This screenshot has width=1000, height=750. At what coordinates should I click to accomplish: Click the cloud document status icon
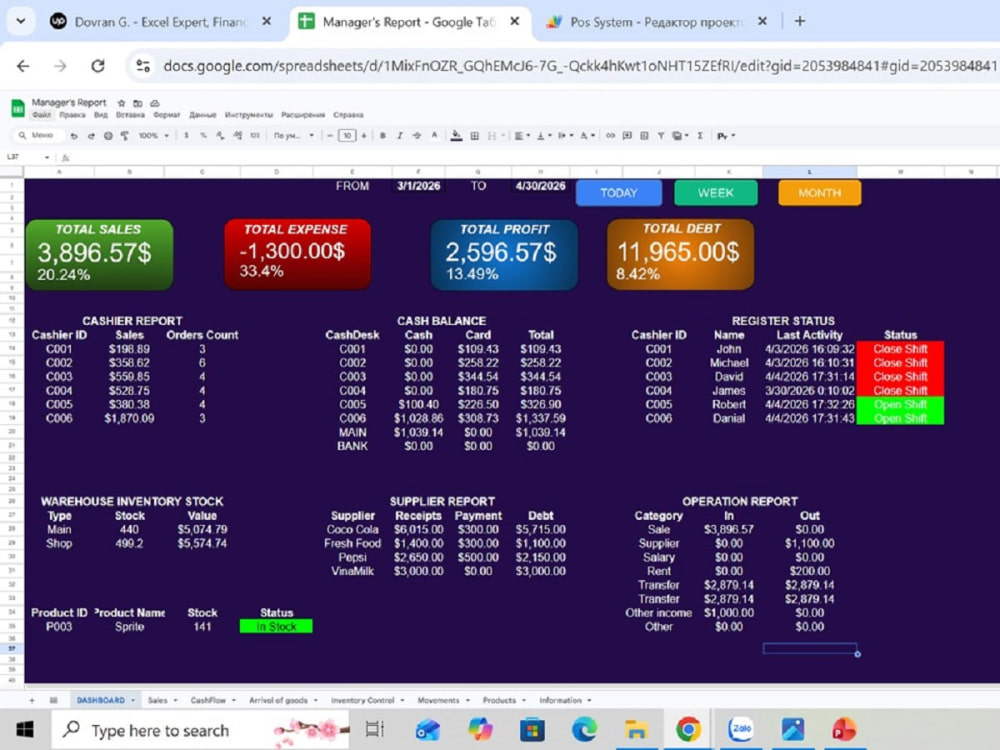coord(154,103)
